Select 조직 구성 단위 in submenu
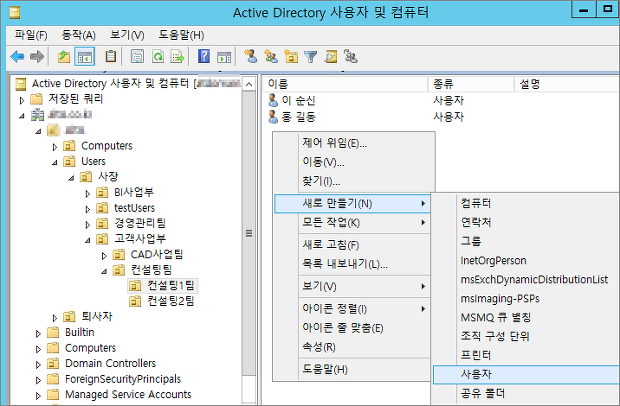Image resolution: width=620 pixels, height=406 pixels. tap(526, 336)
